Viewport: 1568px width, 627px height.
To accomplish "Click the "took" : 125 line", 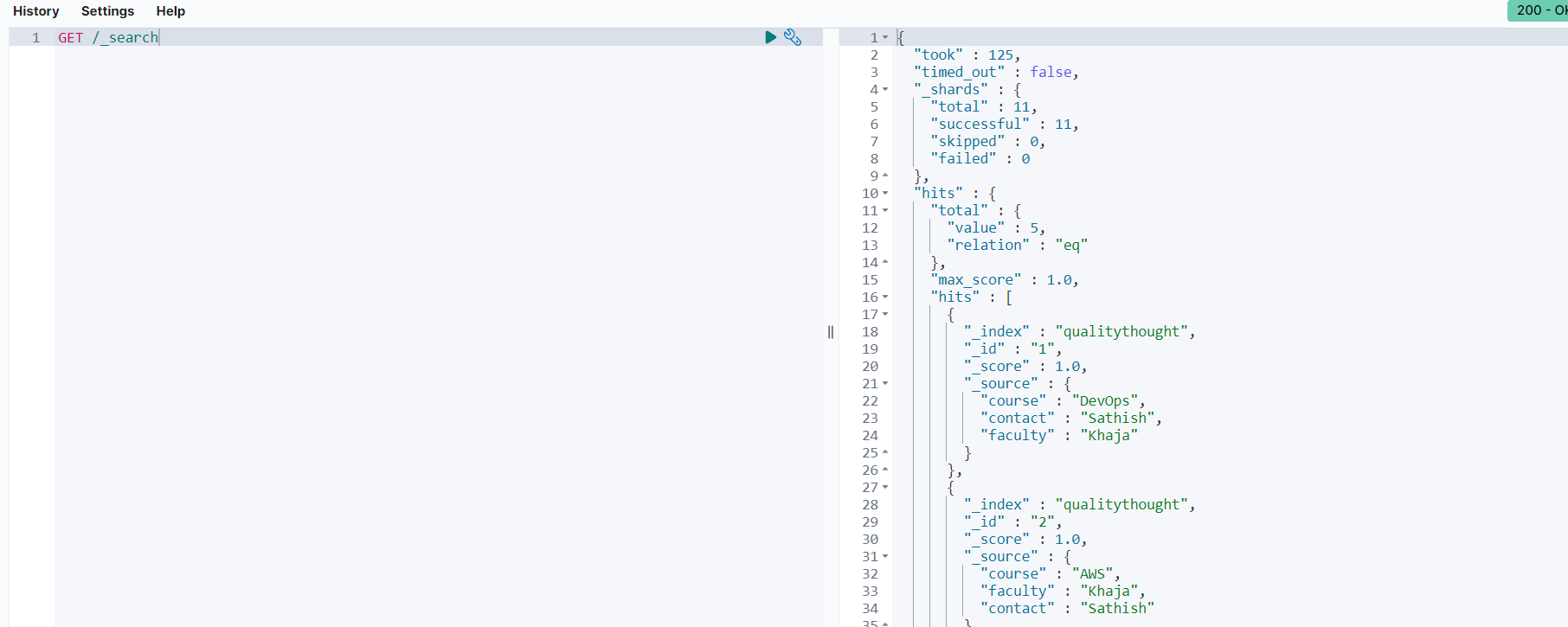I will (967, 54).
